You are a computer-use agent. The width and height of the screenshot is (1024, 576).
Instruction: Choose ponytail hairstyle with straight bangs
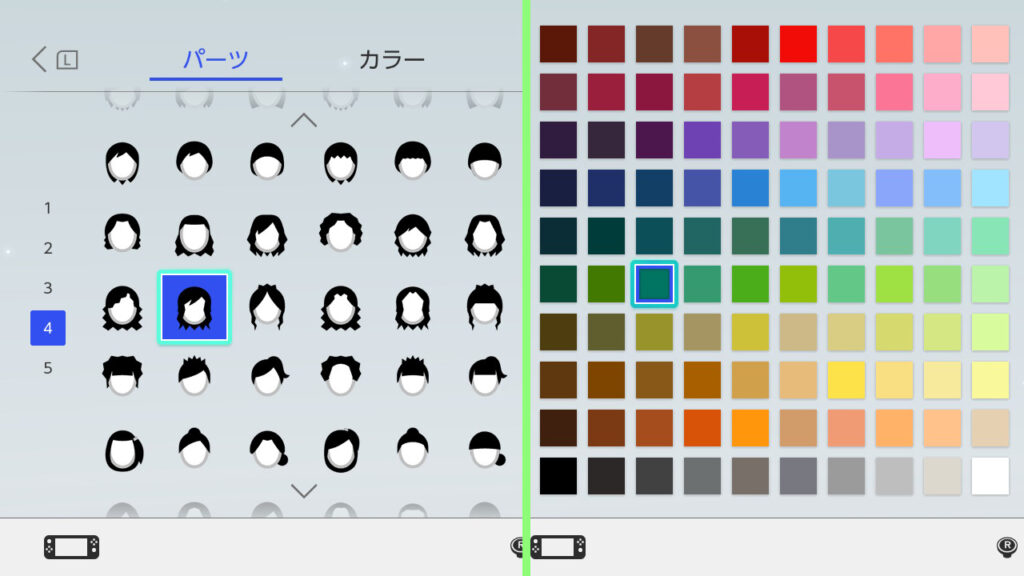487,376
